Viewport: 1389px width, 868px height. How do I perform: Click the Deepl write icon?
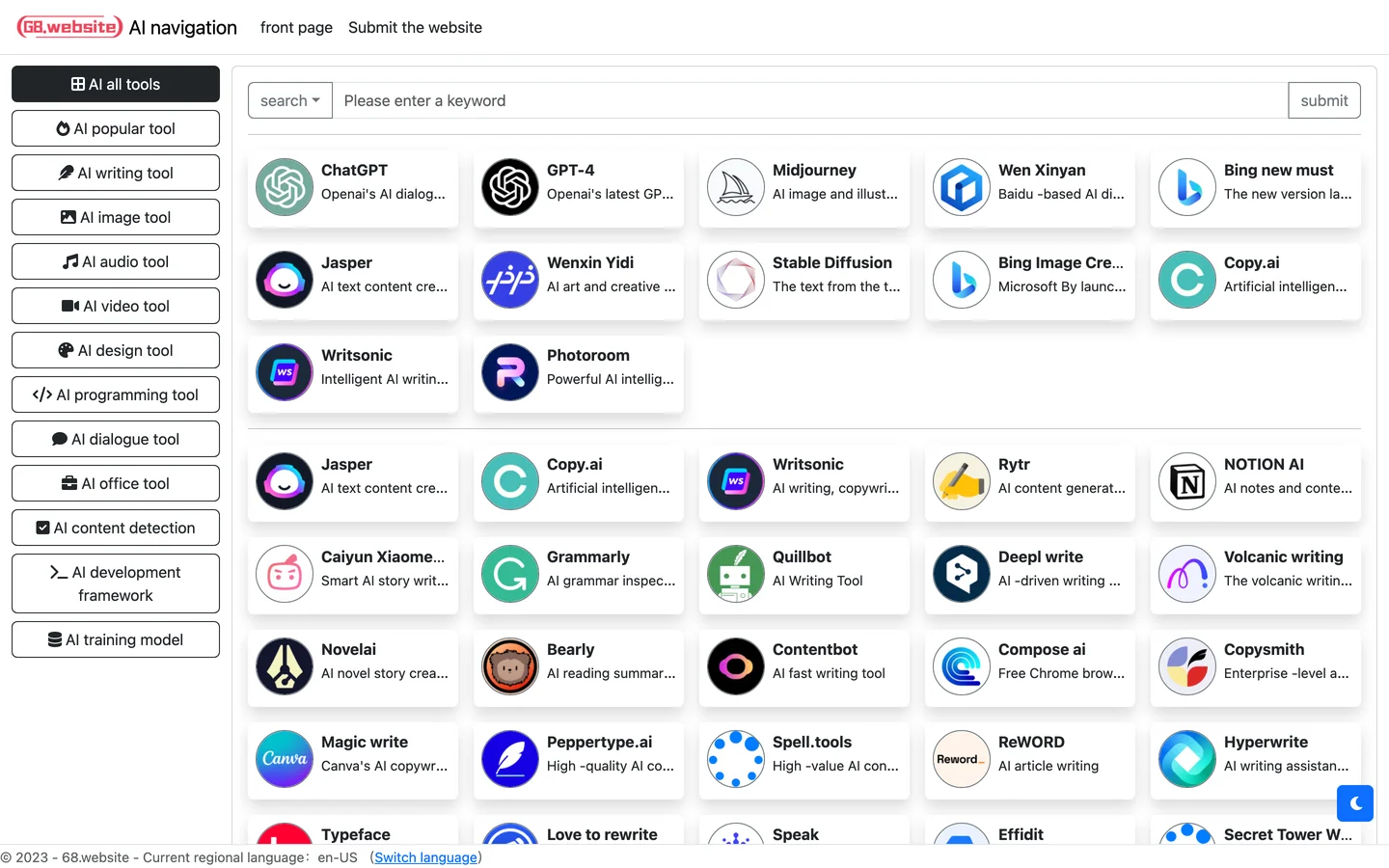pyautogui.click(x=962, y=574)
